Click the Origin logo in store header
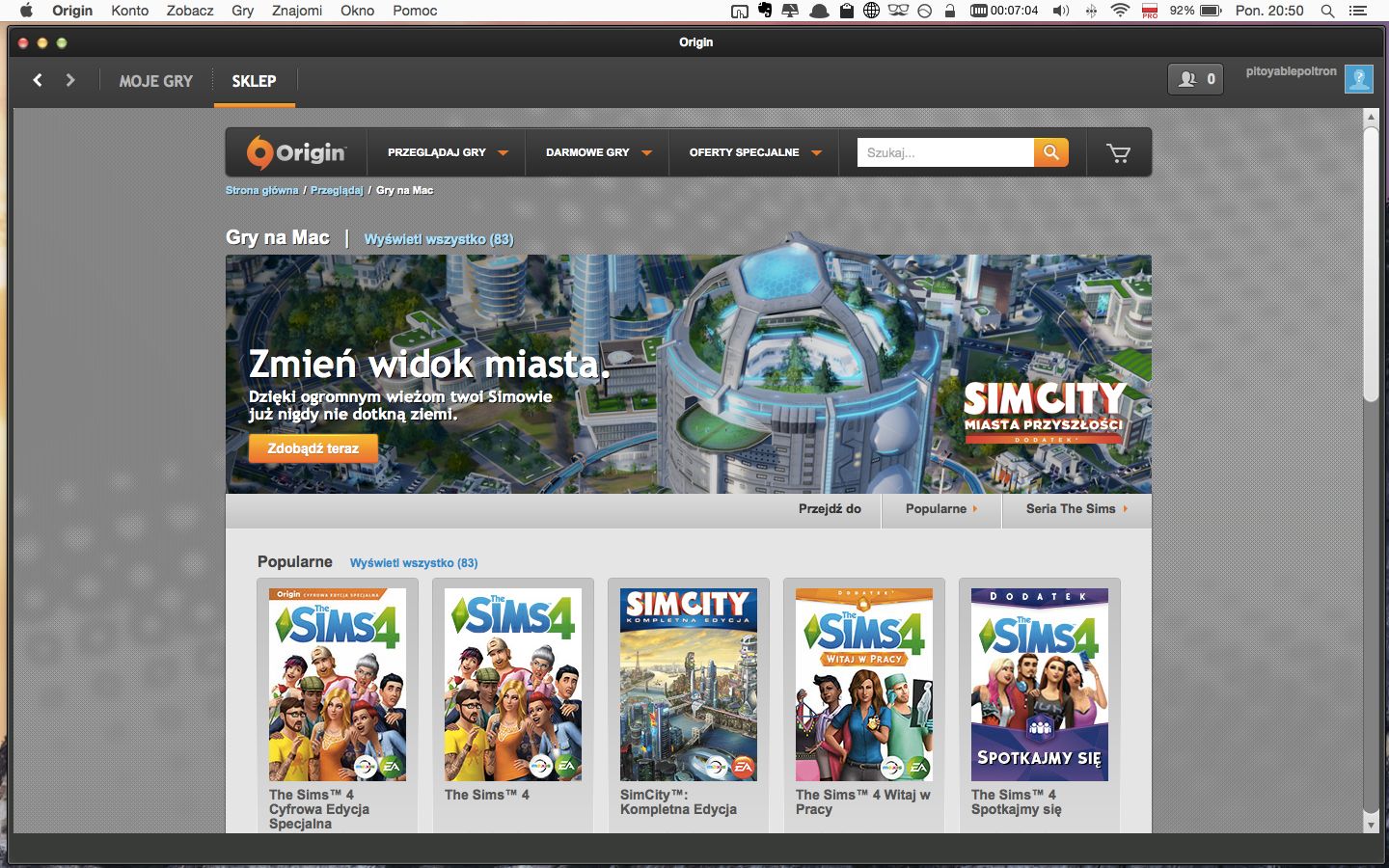The image size is (1389, 868). pos(296,152)
